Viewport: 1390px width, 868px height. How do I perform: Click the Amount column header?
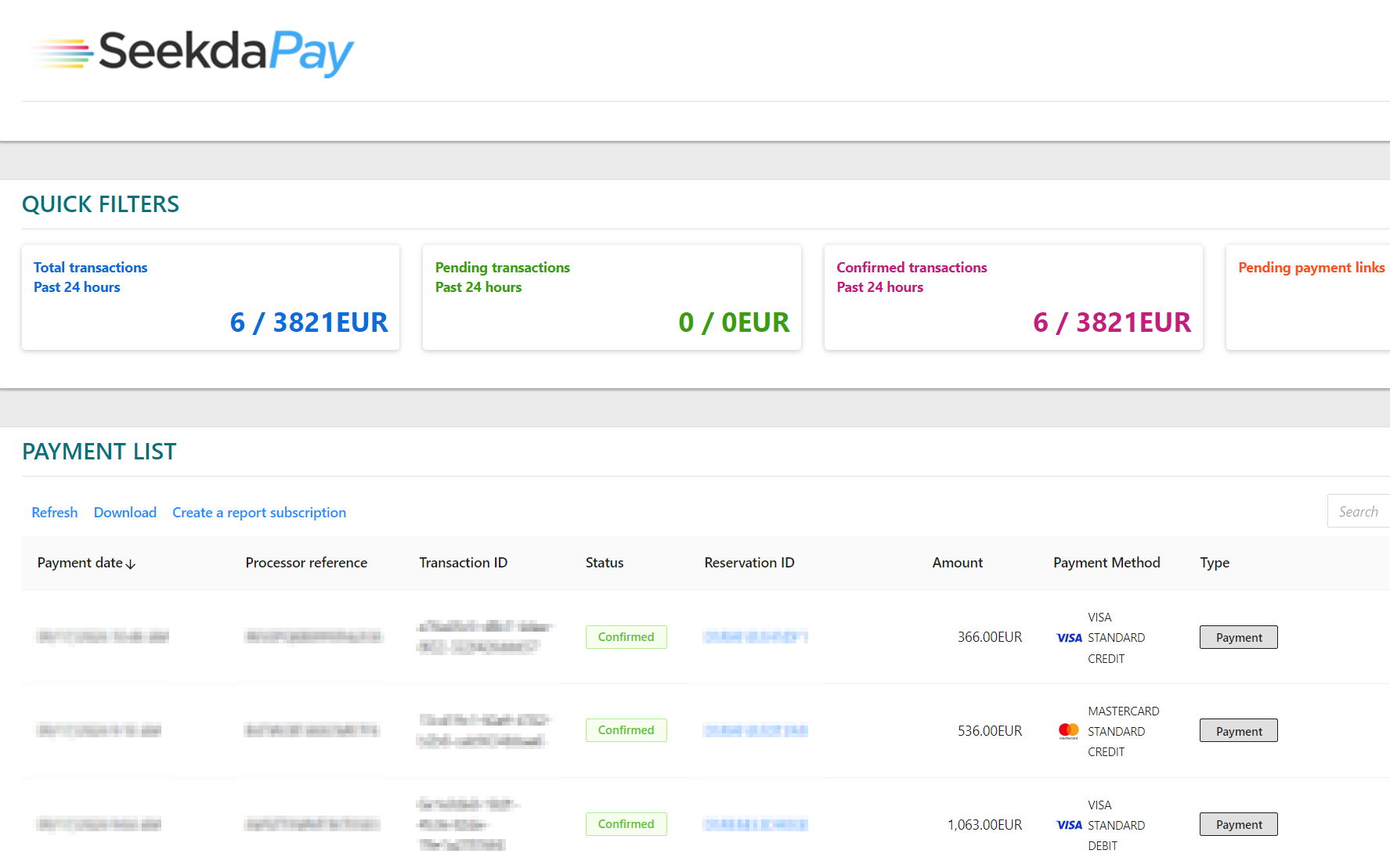(958, 563)
